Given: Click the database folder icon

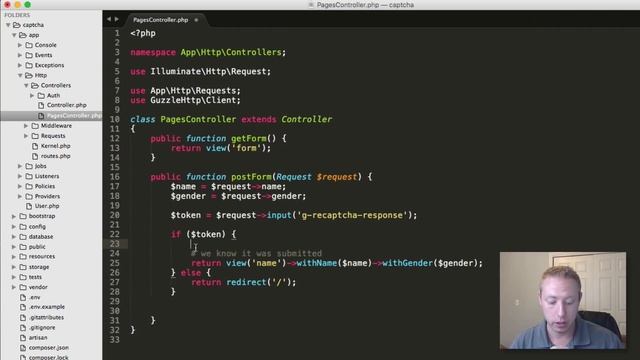Looking at the screenshot, I should tap(23, 237).
